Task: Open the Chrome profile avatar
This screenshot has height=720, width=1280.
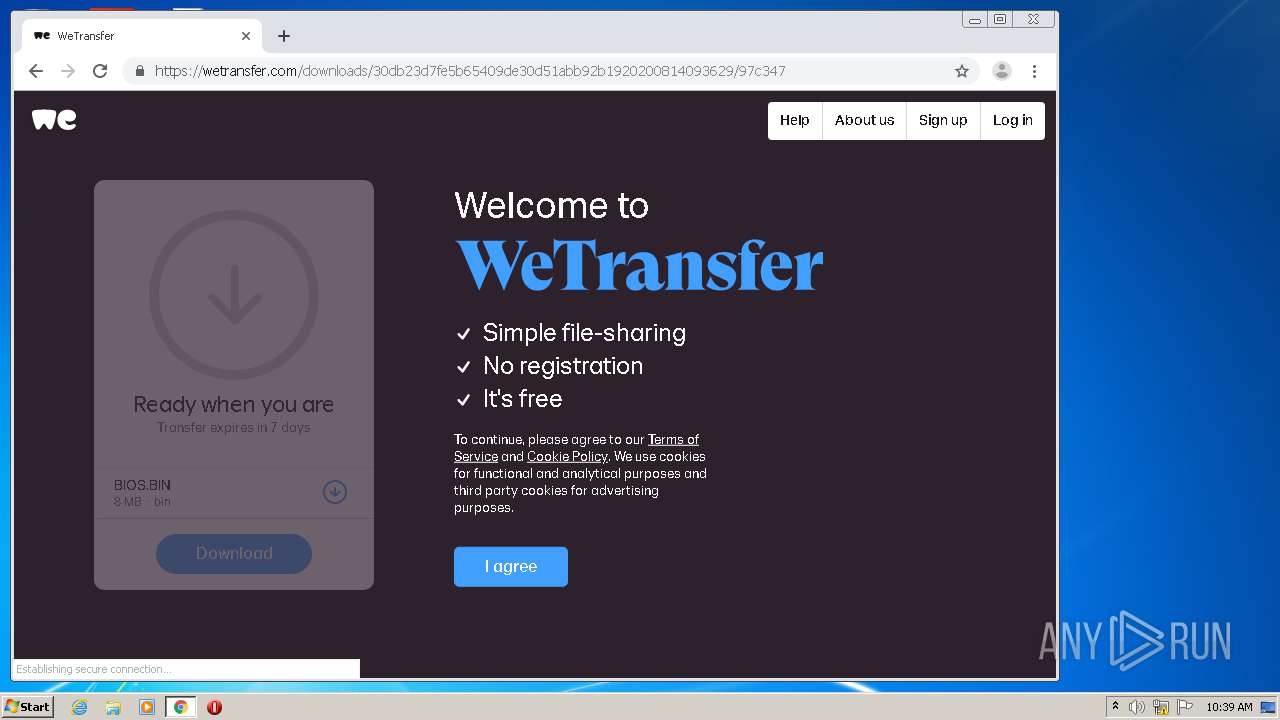Action: [x=1001, y=71]
